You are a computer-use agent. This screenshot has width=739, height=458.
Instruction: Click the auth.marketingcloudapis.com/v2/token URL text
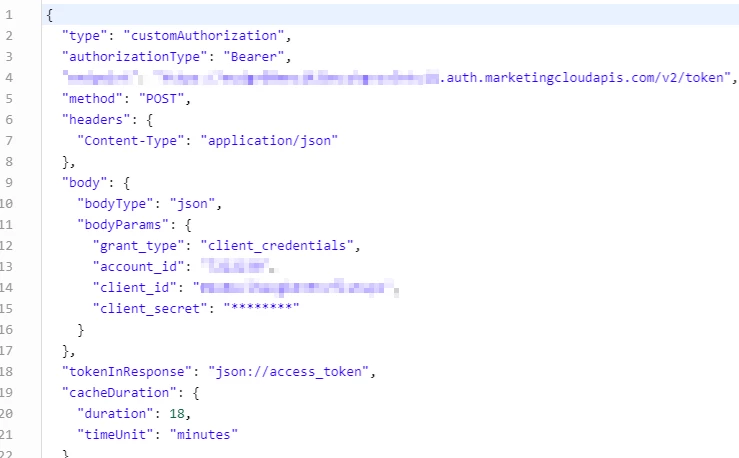(585, 77)
